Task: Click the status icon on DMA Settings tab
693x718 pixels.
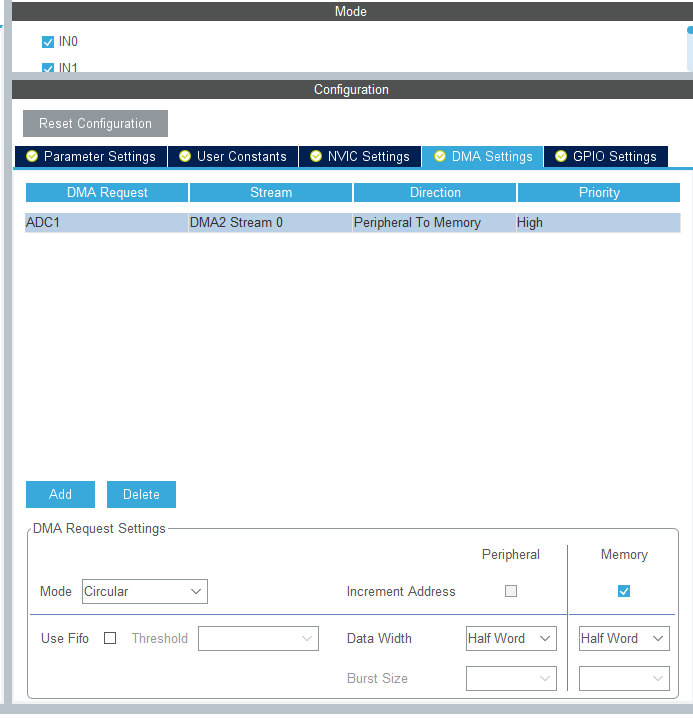Action: [440, 156]
